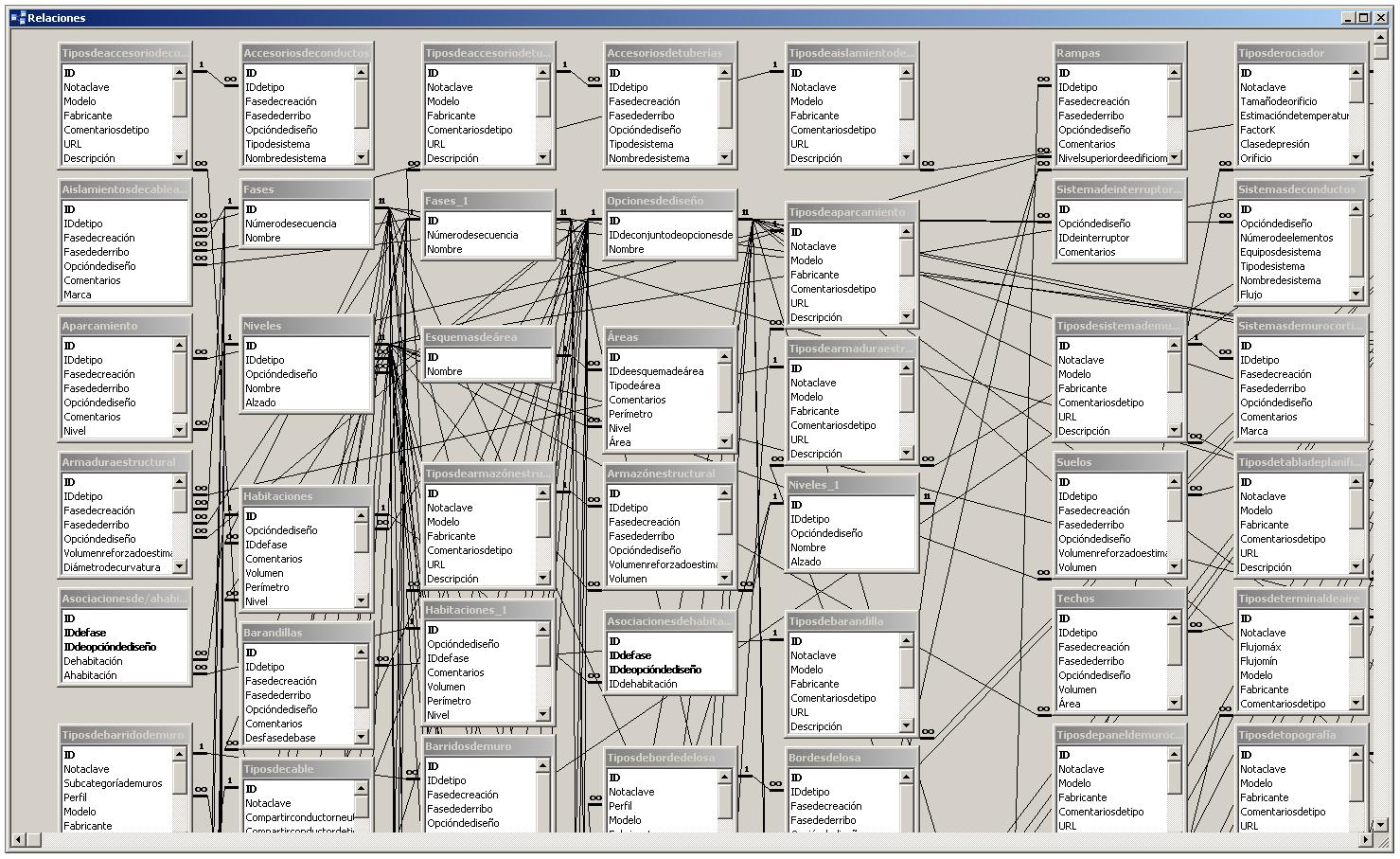Select the Nombre field in the Fases table
This screenshot has height=859, width=1400.
[263, 237]
